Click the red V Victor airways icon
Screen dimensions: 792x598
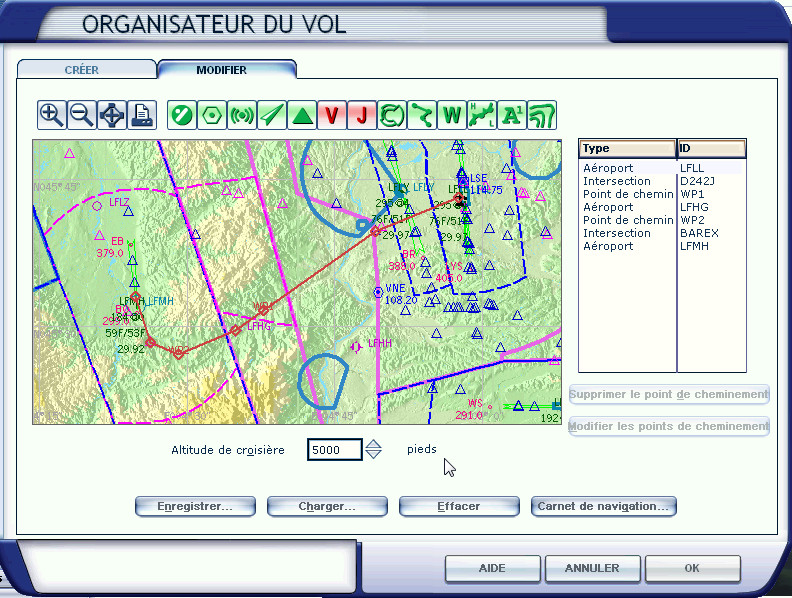(331, 115)
